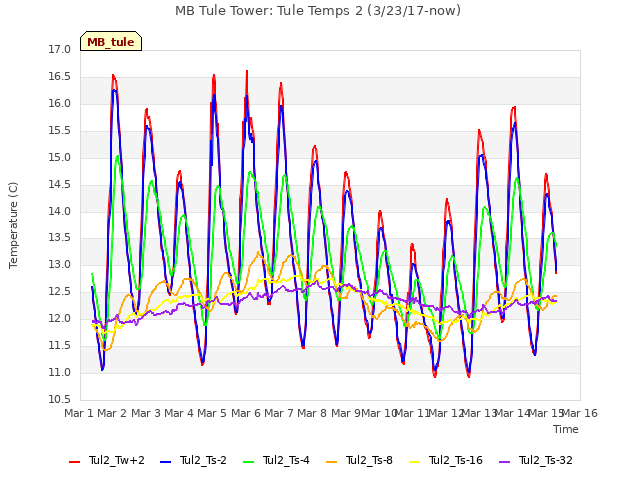The height and width of the screenshot is (480, 640).
Task: Click the 15.5 y-axis tick label
Action: [x=60, y=131]
